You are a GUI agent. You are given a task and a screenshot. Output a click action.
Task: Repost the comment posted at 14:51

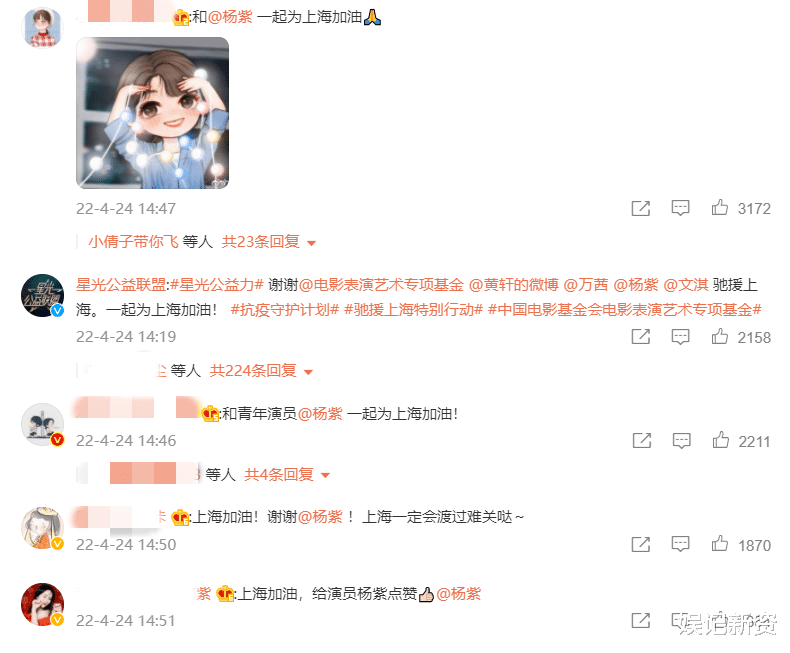click(641, 621)
